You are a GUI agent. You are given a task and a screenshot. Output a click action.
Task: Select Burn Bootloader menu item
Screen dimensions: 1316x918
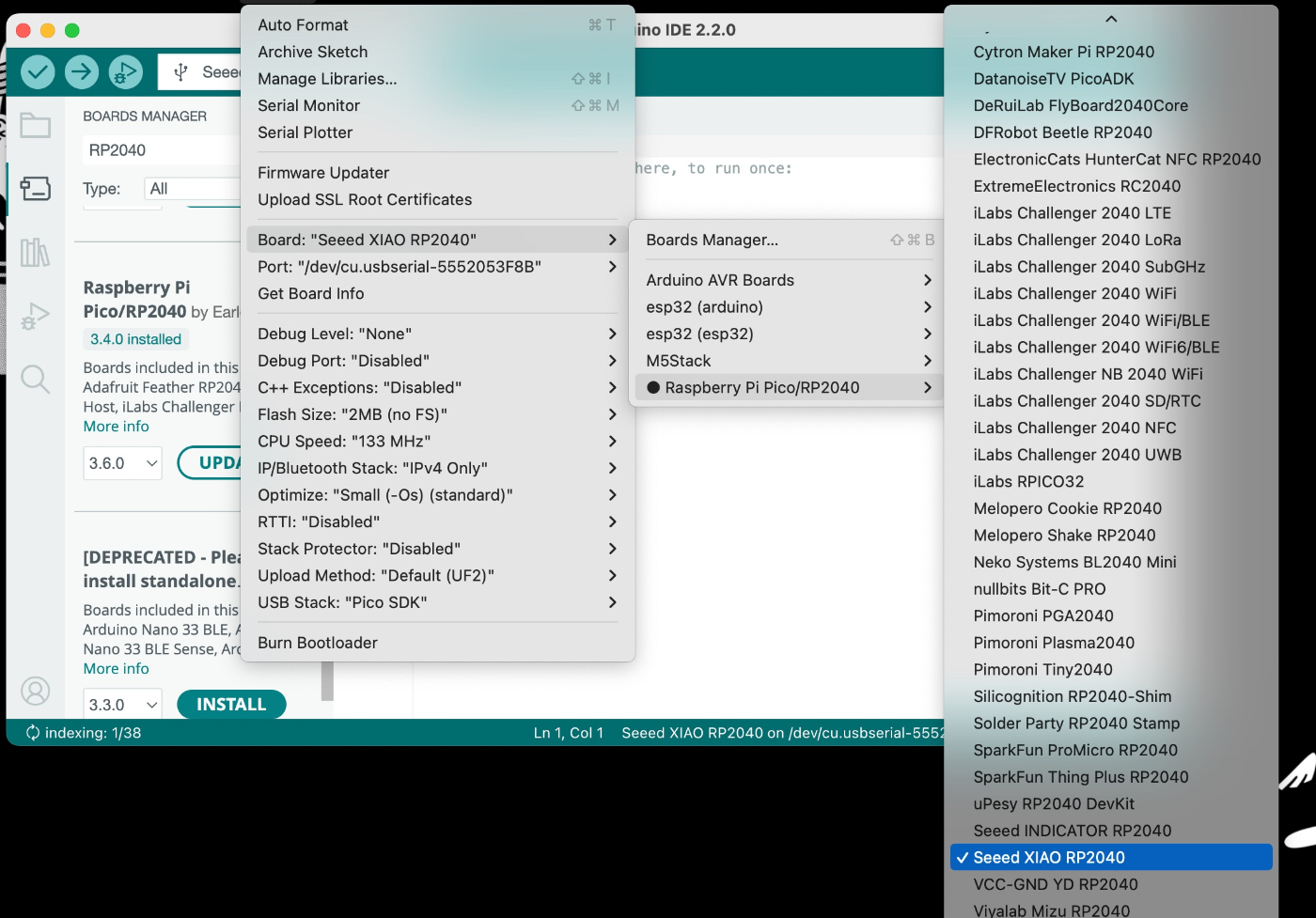[437, 643]
